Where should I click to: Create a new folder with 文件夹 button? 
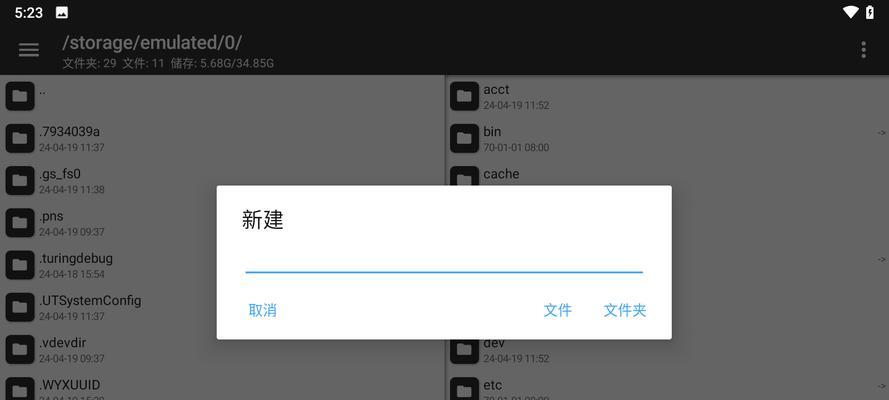point(625,310)
